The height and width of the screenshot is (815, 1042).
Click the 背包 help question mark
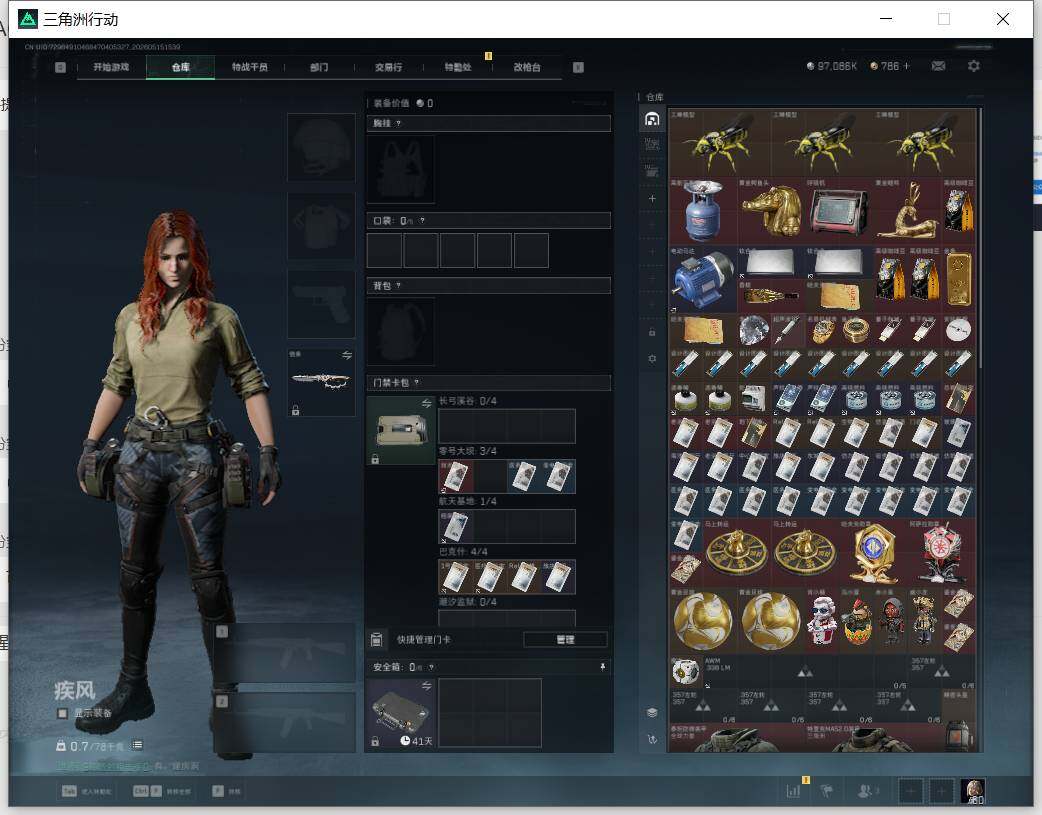(398, 286)
